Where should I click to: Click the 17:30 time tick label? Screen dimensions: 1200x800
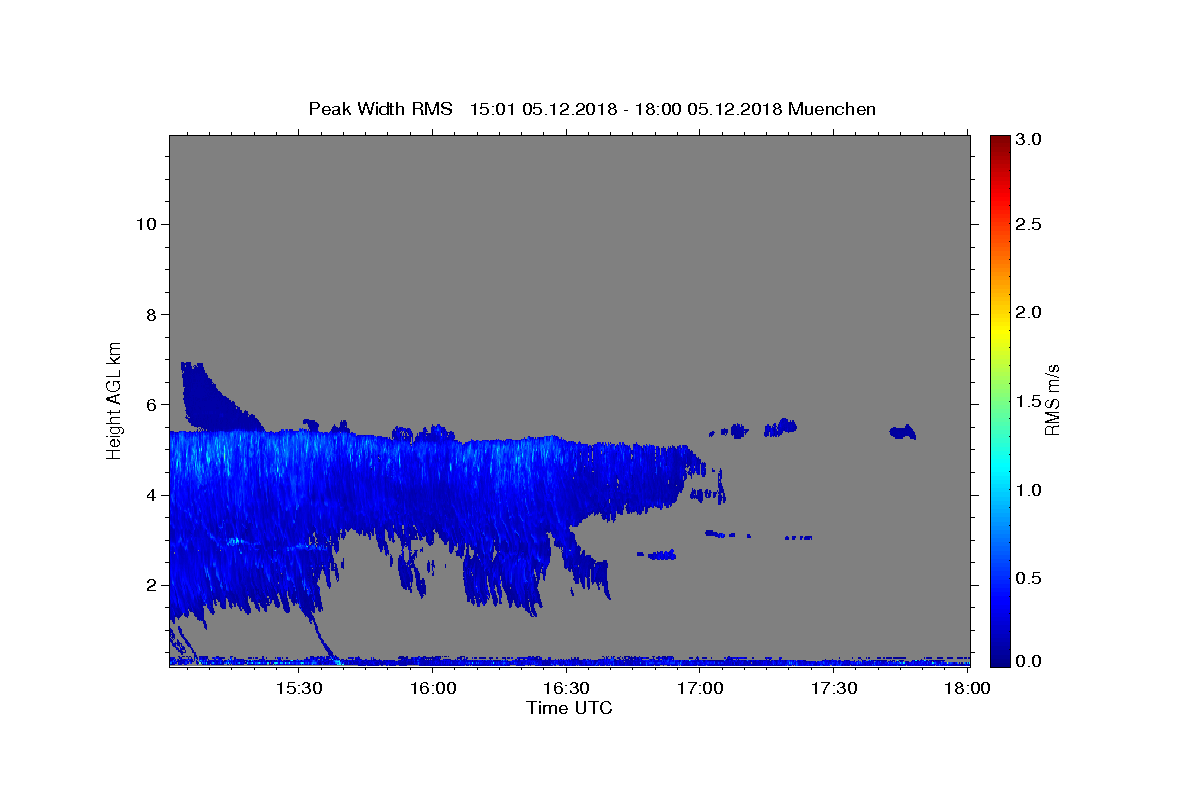pyautogui.click(x=834, y=689)
